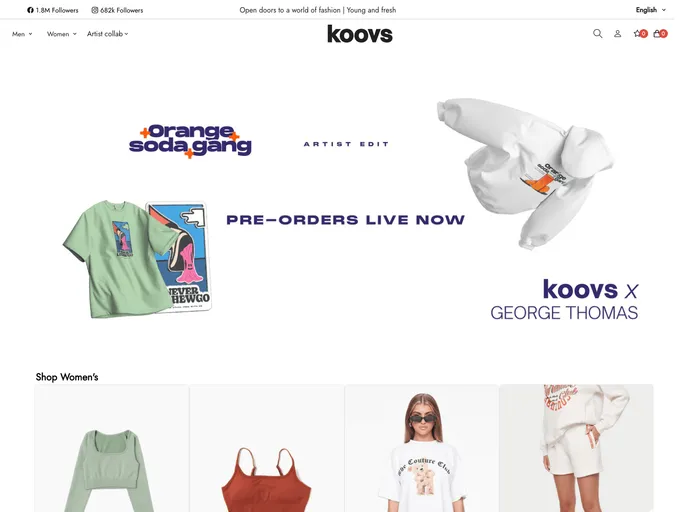
Task: Click the user account icon
Action: coord(617,33)
